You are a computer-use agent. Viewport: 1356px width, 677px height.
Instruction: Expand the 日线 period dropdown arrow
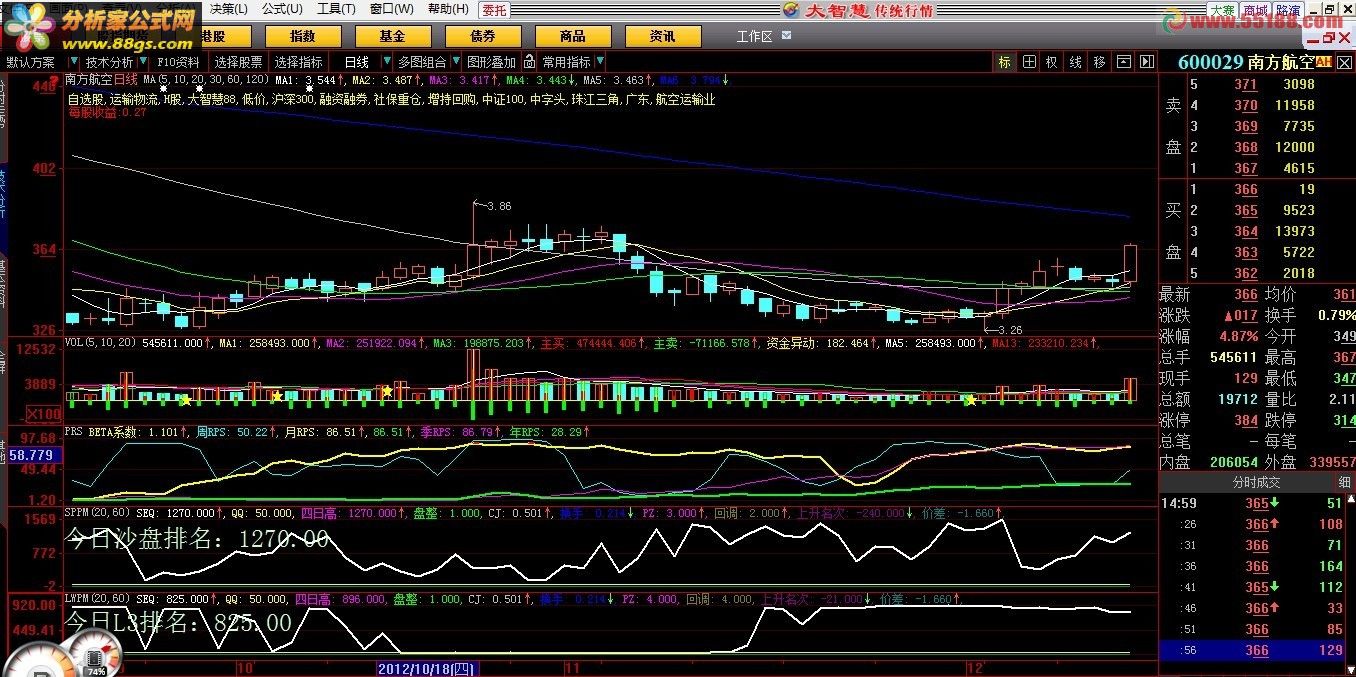tap(389, 62)
